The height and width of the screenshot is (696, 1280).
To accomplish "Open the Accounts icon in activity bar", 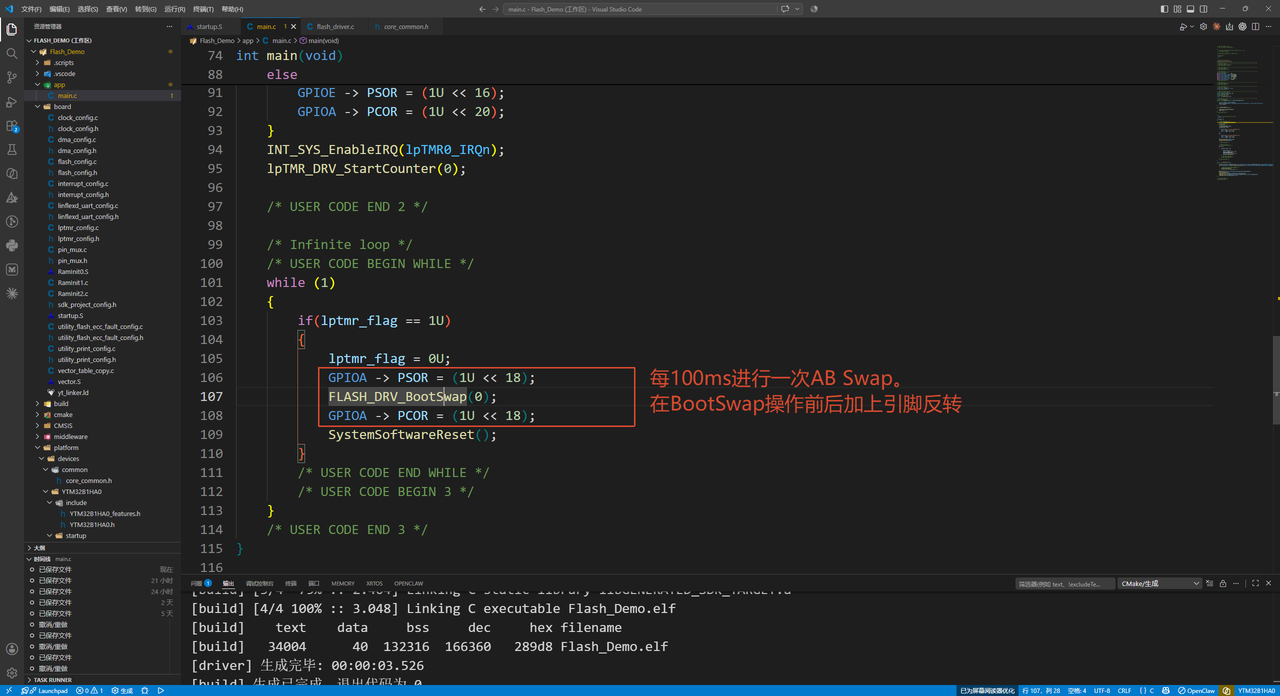I will (12, 649).
